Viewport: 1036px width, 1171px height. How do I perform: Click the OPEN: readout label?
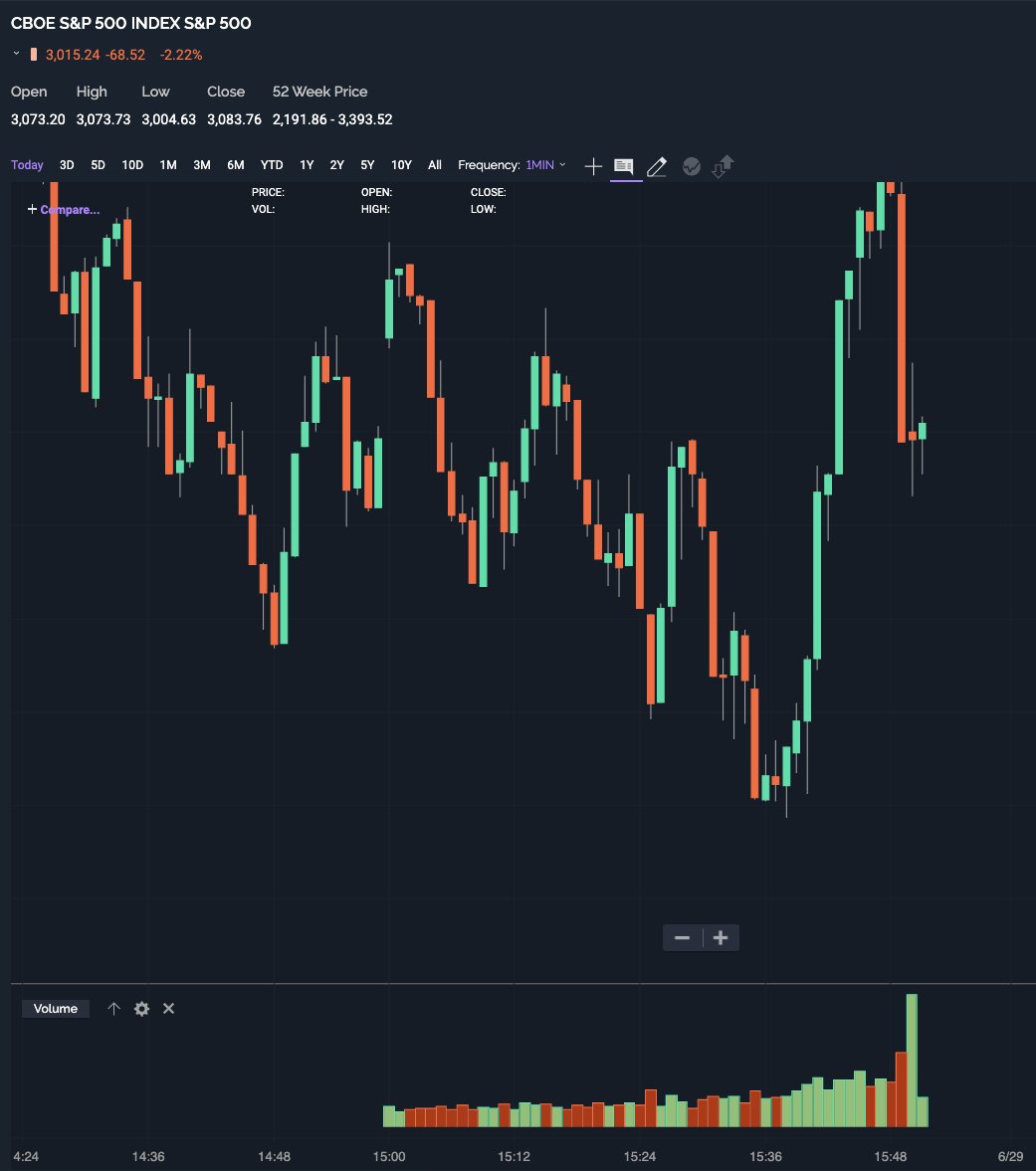376,193
